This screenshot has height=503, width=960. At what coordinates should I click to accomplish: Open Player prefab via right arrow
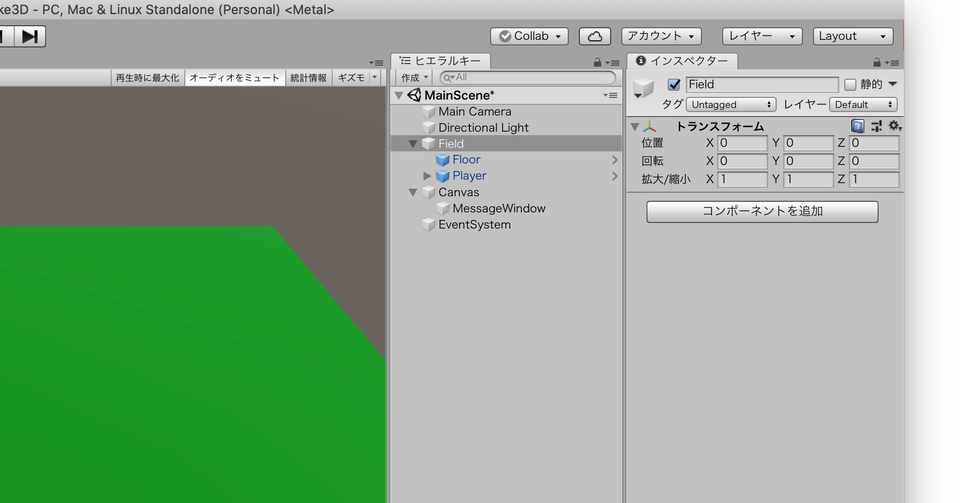coord(614,176)
